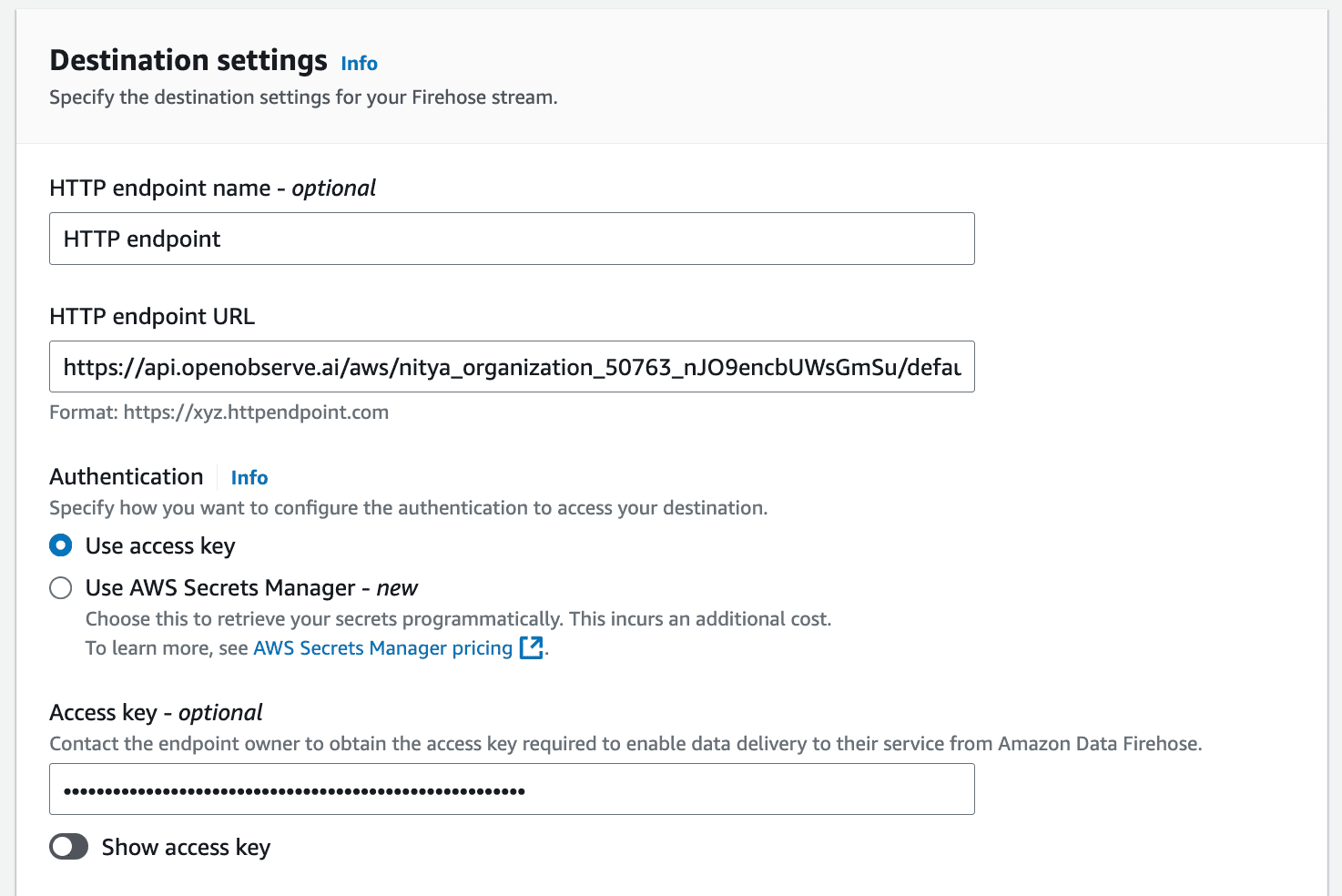Reveal the hidden access key value
The height and width of the screenshot is (896, 1342).
68,847
